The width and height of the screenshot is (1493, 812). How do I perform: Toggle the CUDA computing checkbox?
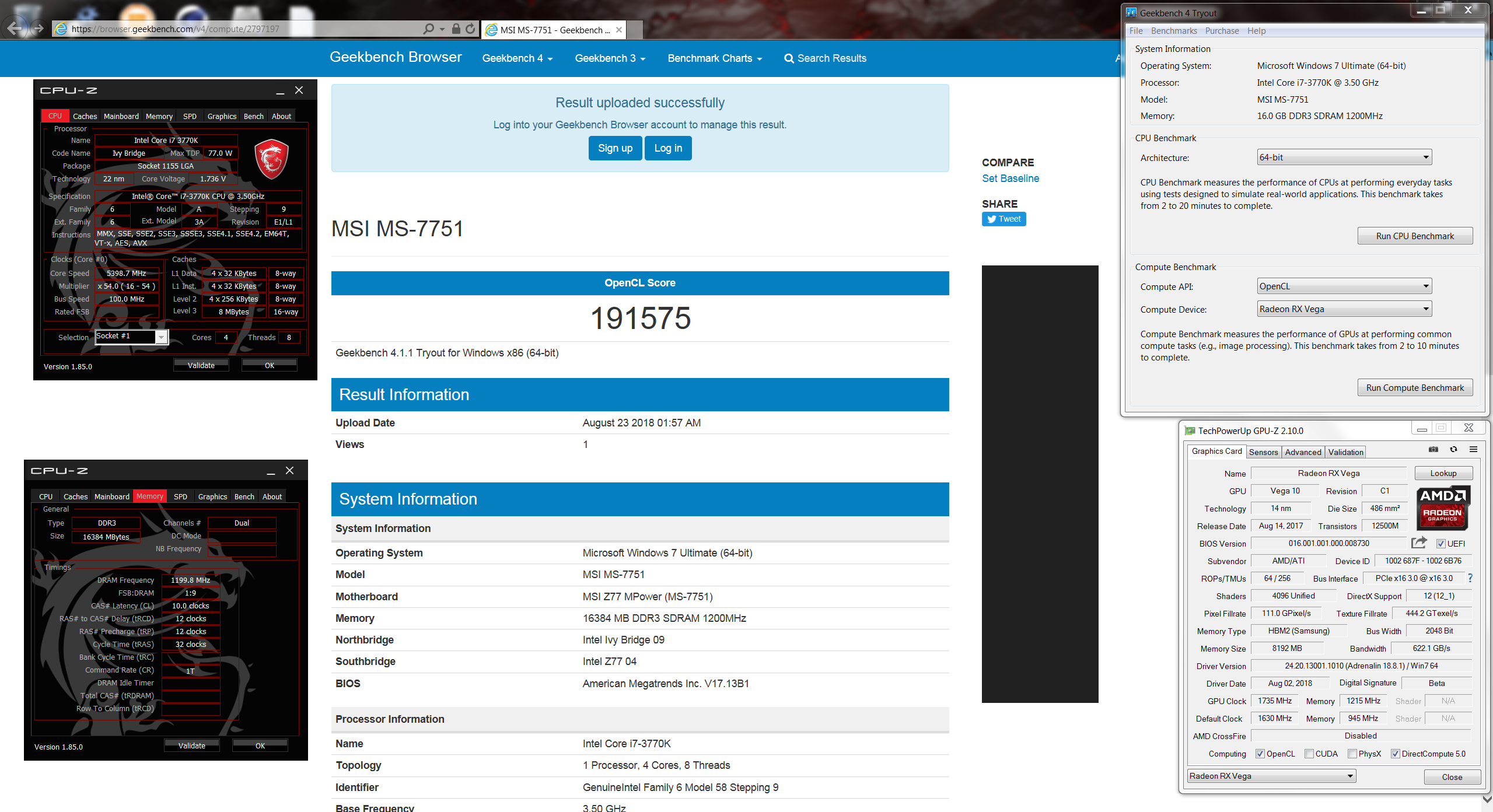click(1309, 754)
